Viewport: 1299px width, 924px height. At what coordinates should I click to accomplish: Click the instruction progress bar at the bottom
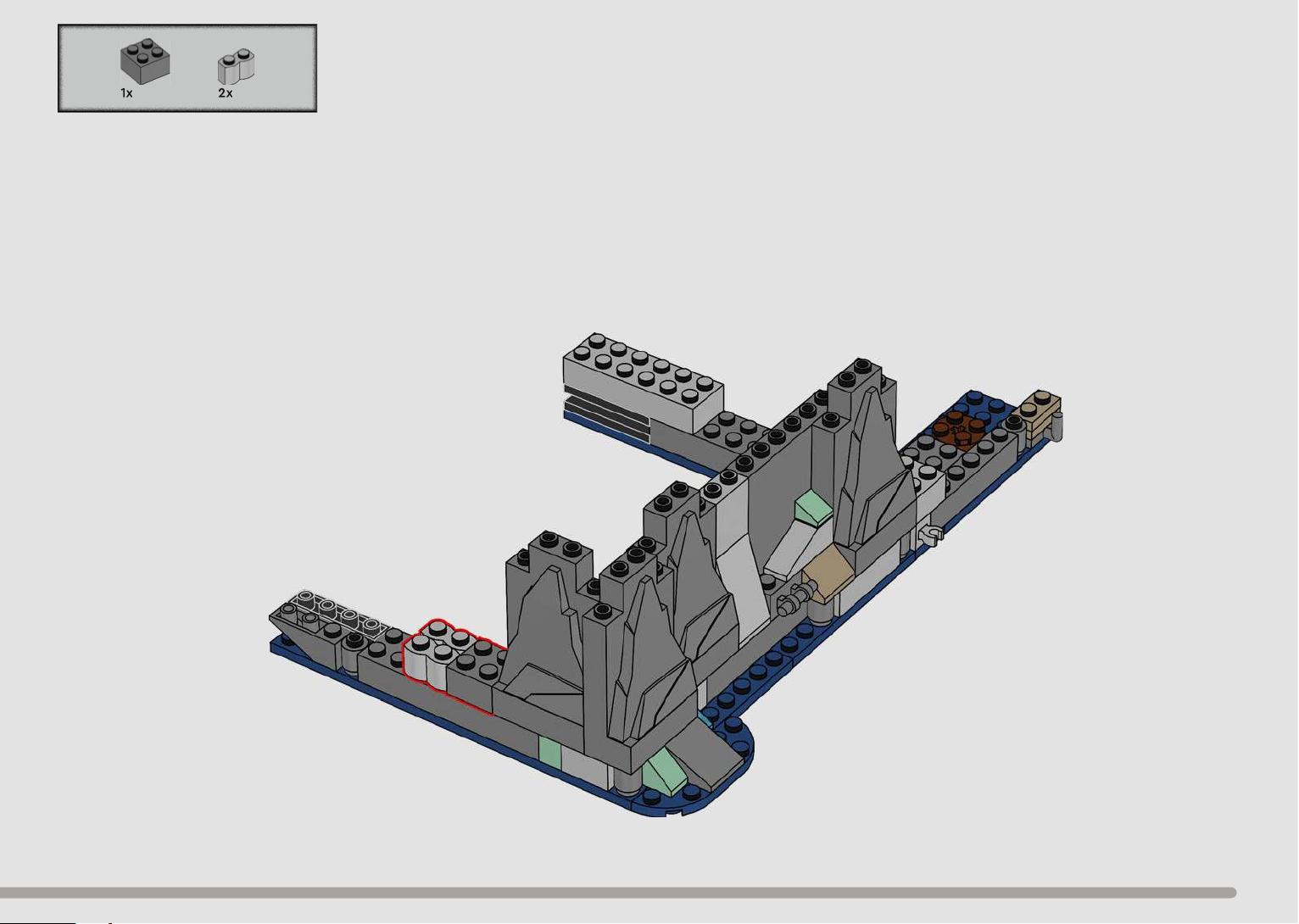click(x=618, y=893)
